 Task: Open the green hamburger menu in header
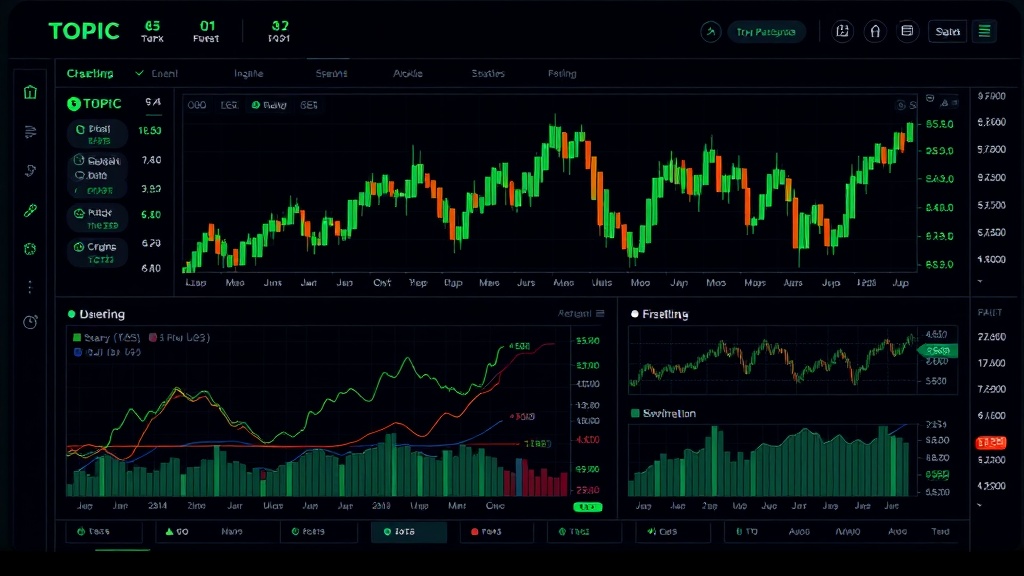984,31
